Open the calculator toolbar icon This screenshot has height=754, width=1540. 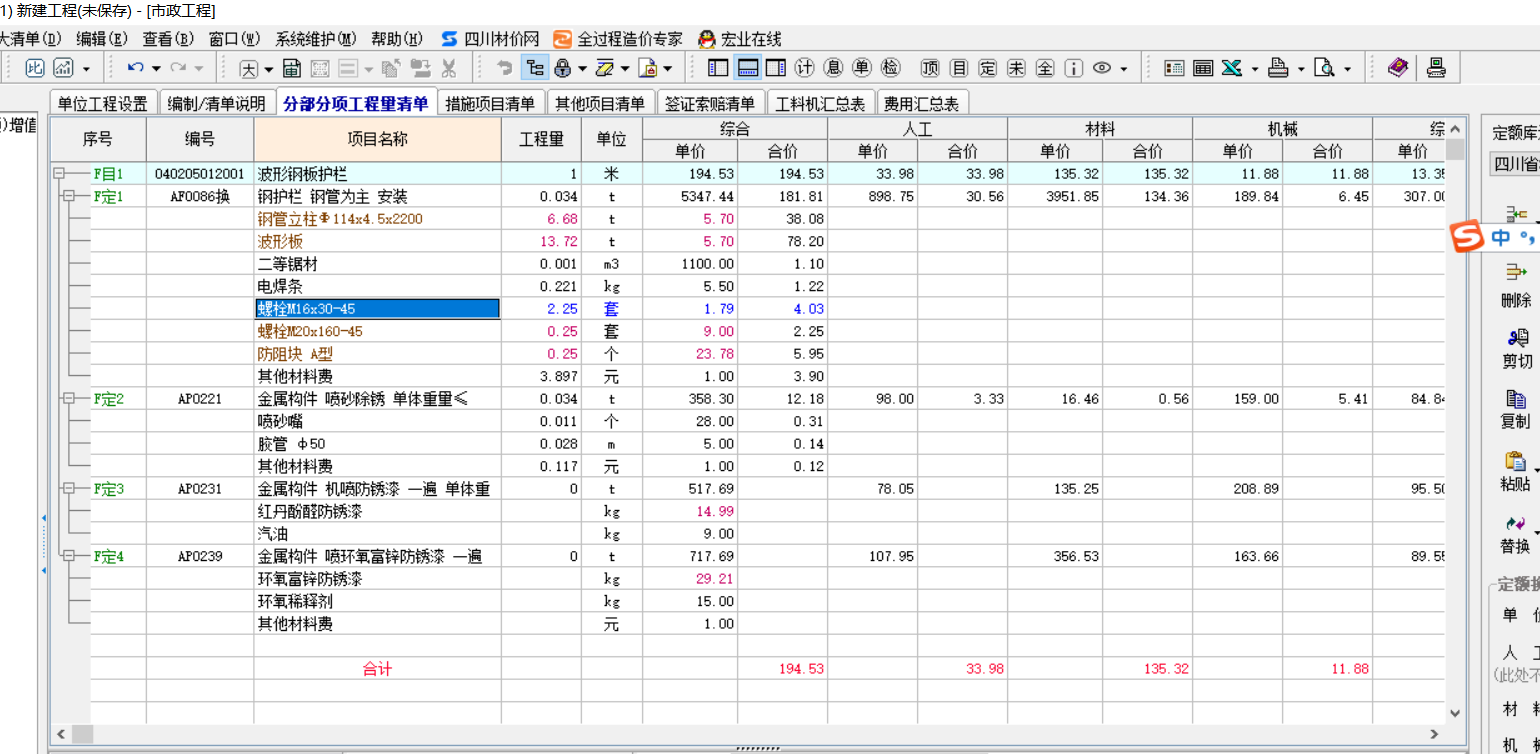click(x=292, y=68)
